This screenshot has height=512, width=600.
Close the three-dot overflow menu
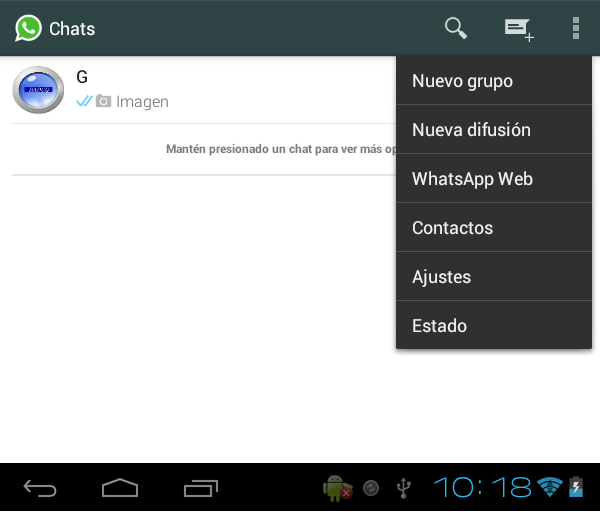[576, 28]
